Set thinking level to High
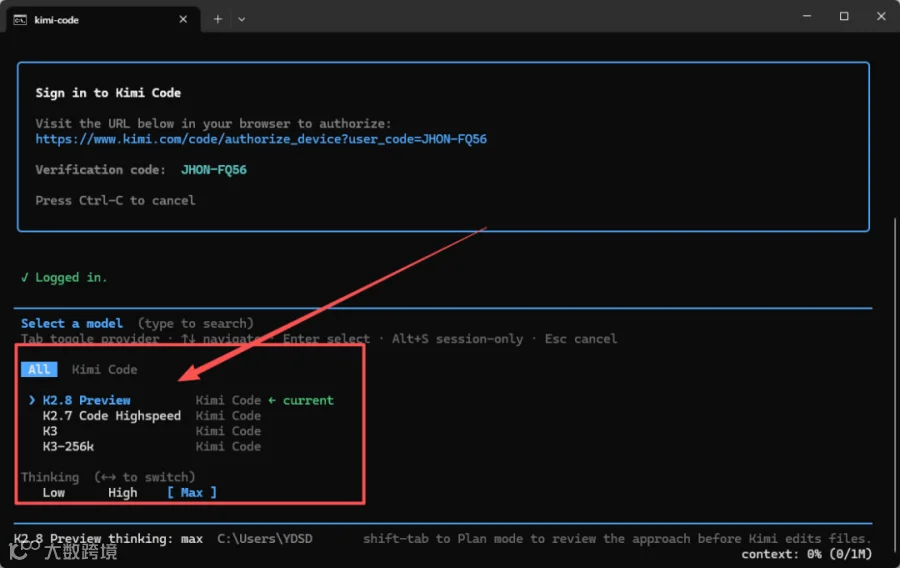 coord(122,493)
